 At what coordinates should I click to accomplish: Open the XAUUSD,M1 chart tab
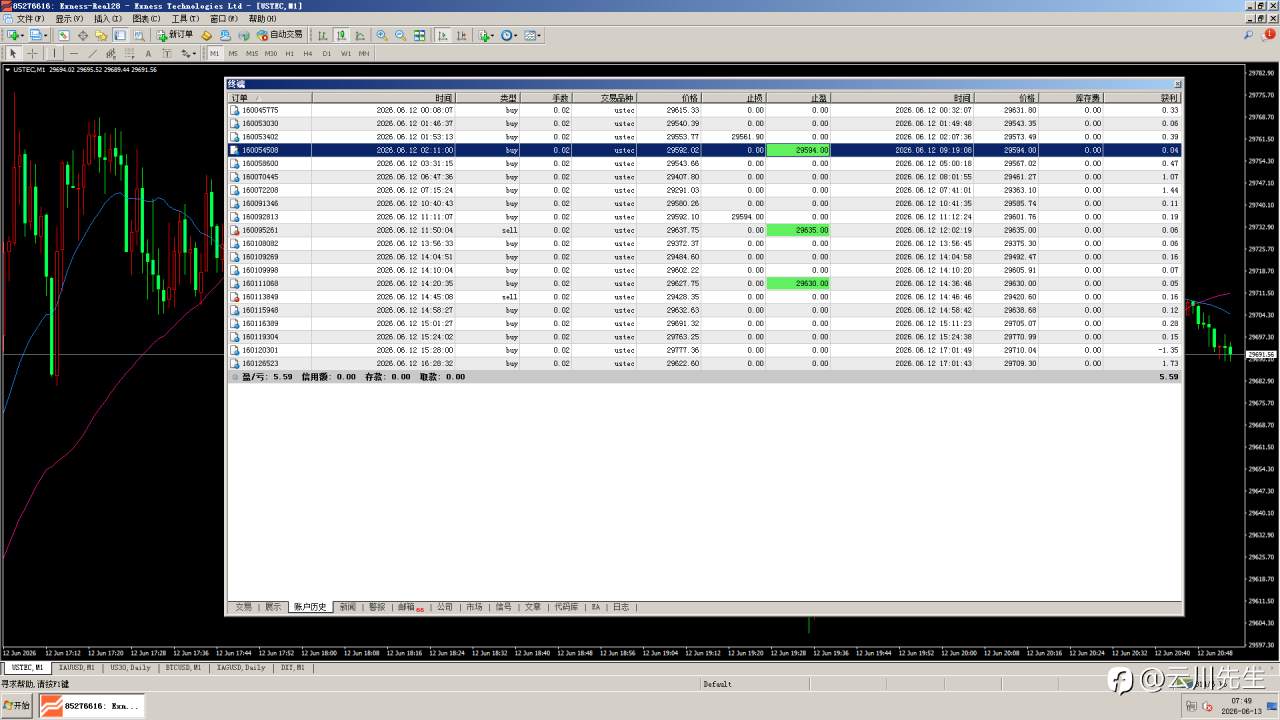click(x=76, y=667)
